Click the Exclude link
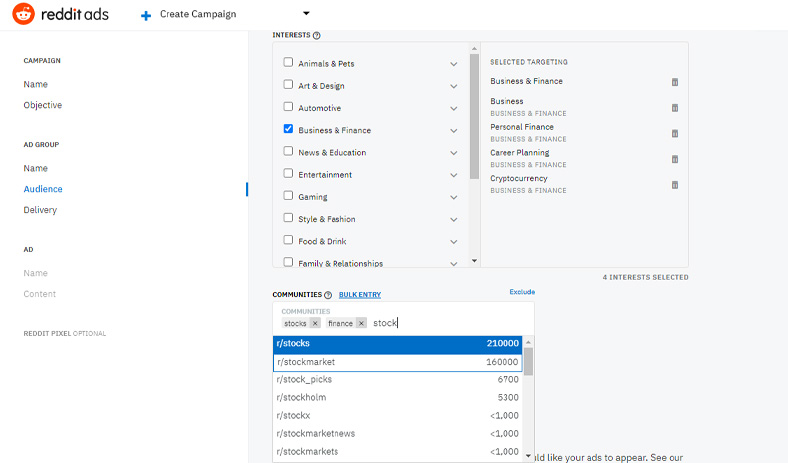 522,292
